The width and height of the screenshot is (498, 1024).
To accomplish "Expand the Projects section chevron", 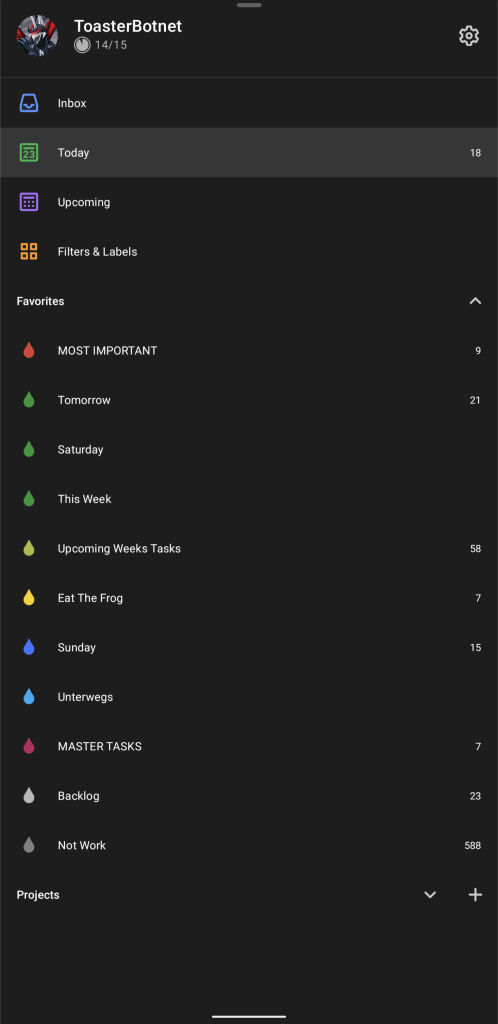I will coord(429,895).
